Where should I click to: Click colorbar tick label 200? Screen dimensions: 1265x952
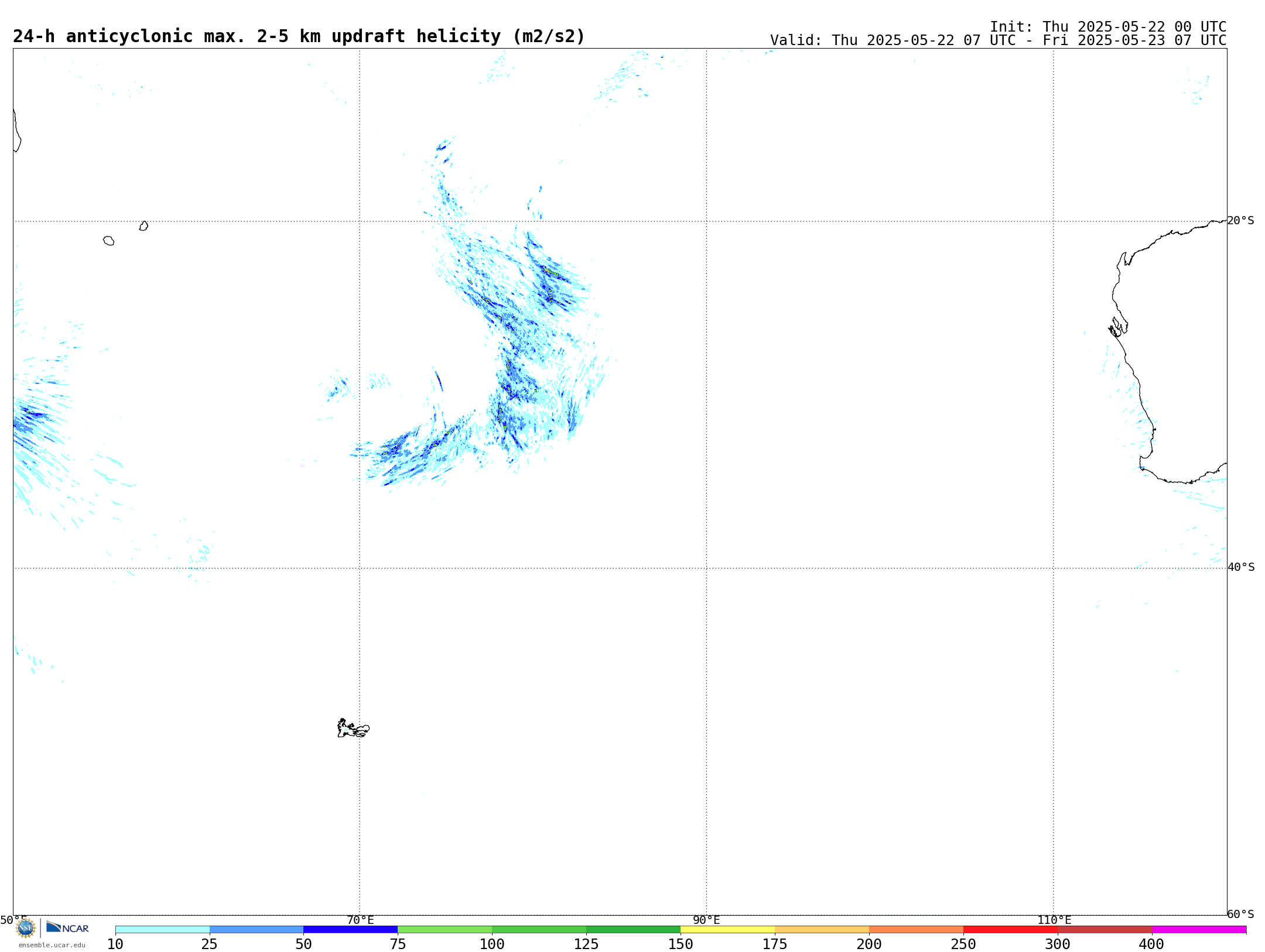869,944
